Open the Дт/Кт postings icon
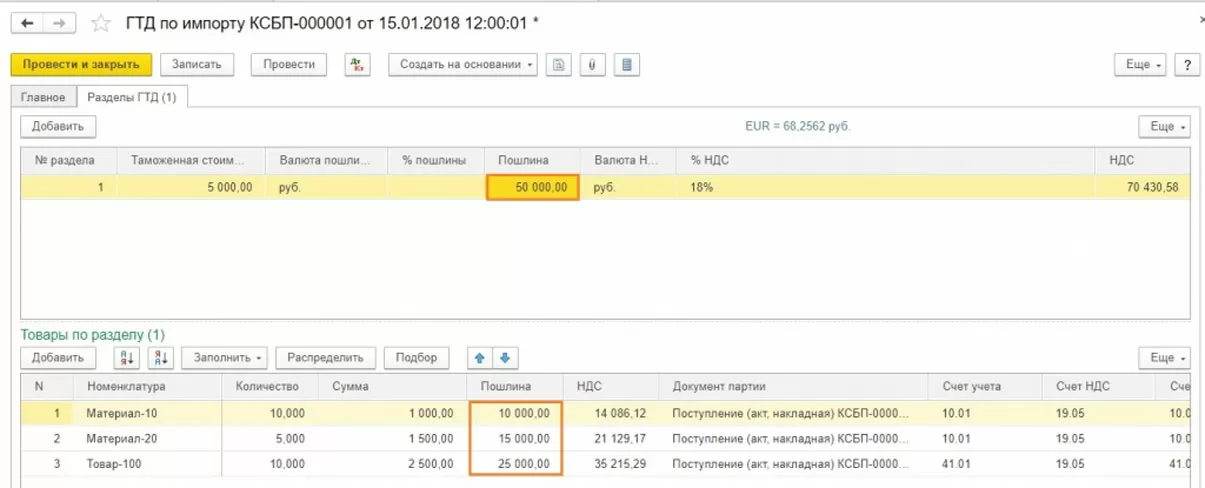The height and width of the screenshot is (488, 1205). 357,64
